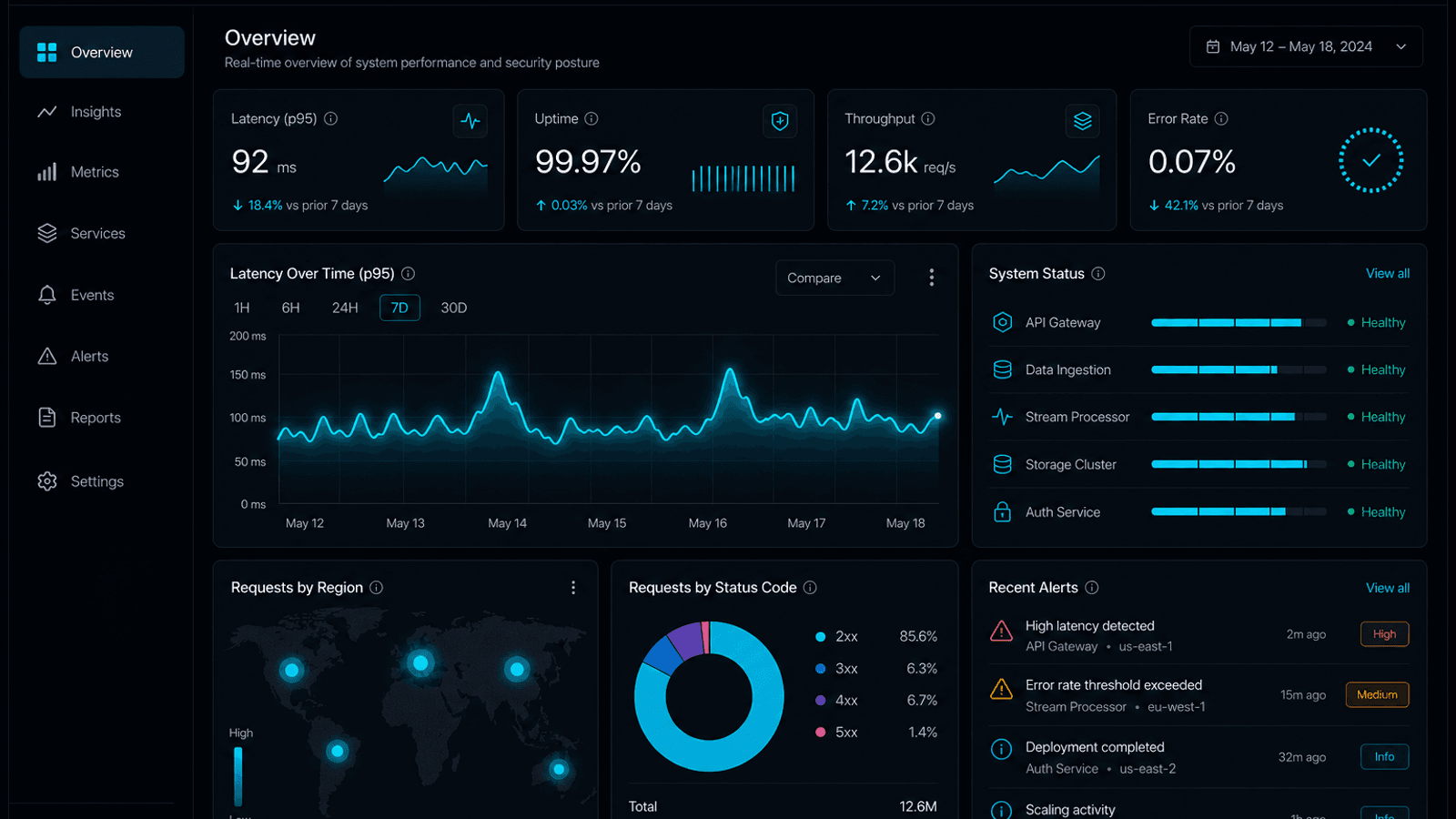This screenshot has width=1456, height=819.
Task: Toggle the 4xx legend color dot
Action: 820,701
